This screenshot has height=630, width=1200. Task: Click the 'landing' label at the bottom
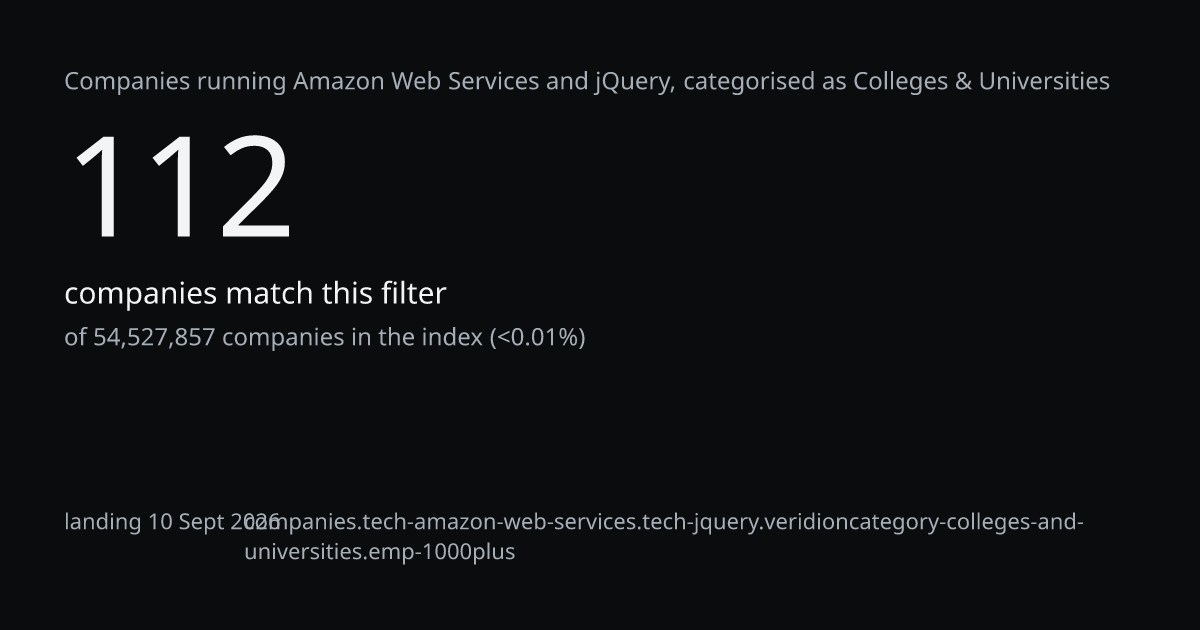[103, 522]
